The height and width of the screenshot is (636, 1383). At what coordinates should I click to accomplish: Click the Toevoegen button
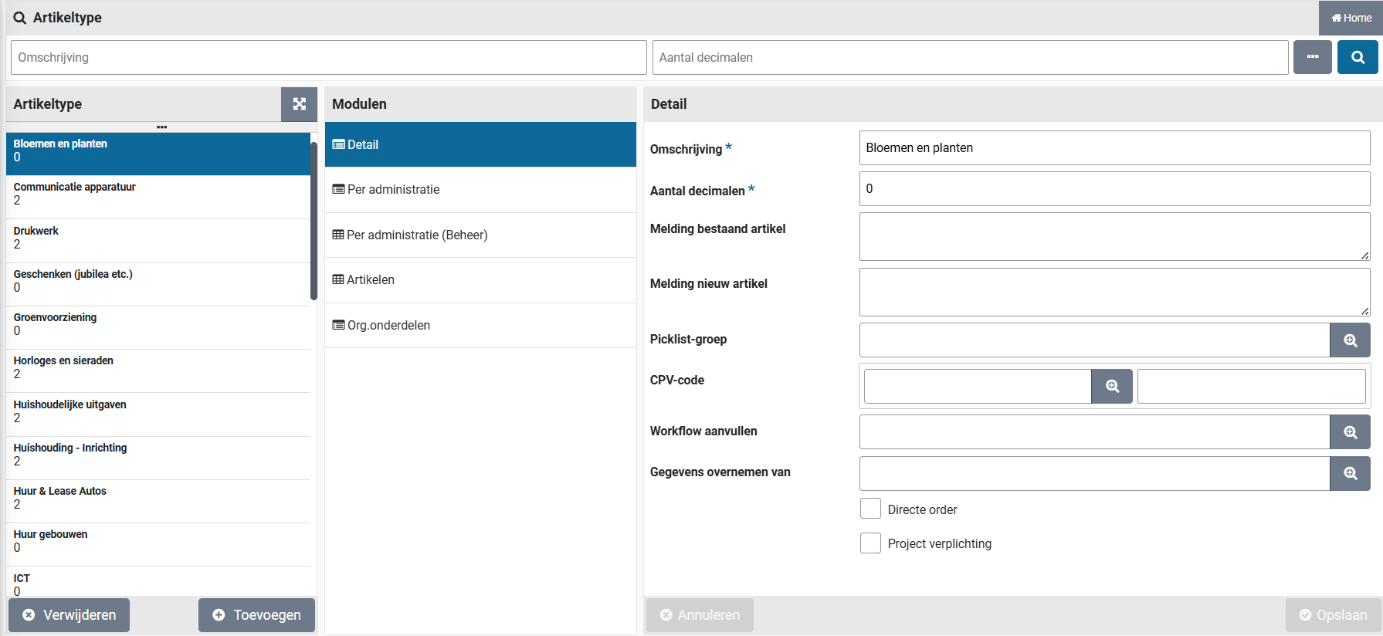257,615
